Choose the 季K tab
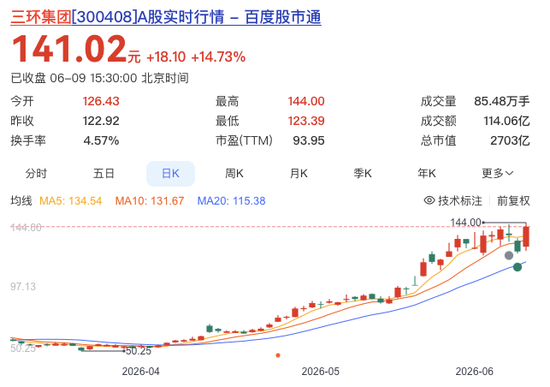 coord(362,173)
